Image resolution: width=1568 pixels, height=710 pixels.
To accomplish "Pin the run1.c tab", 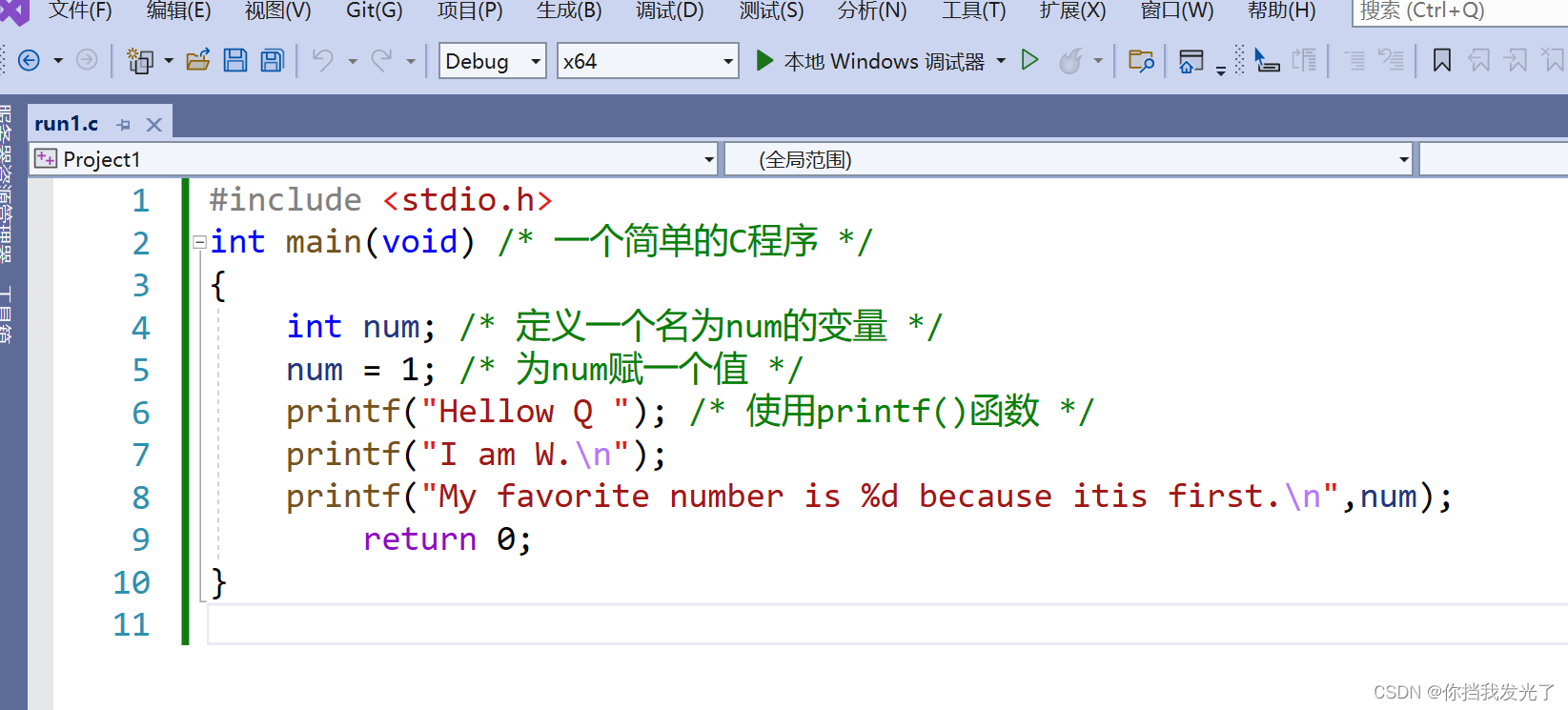I will (124, 125).
